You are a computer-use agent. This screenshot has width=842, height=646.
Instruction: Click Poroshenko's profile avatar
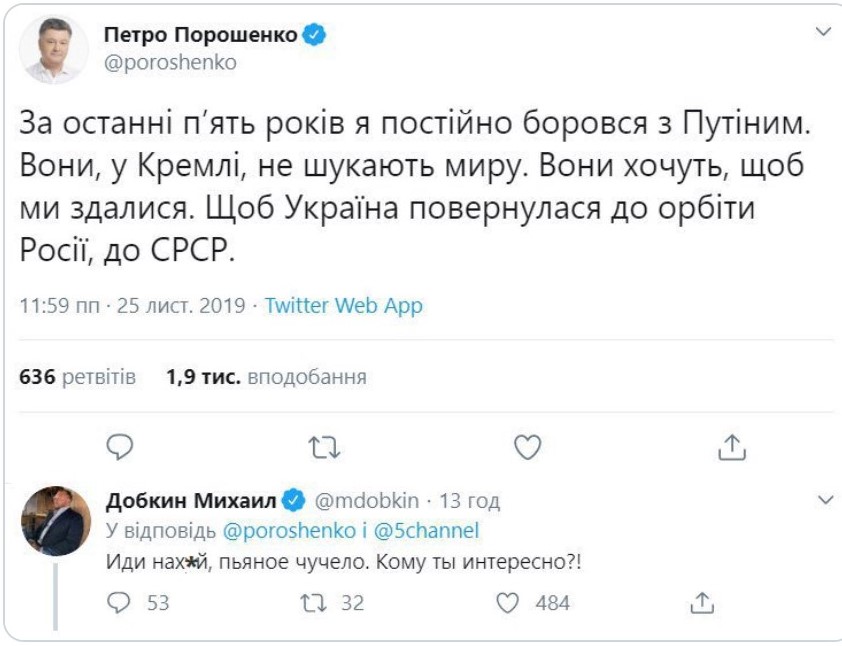(55, 50)
